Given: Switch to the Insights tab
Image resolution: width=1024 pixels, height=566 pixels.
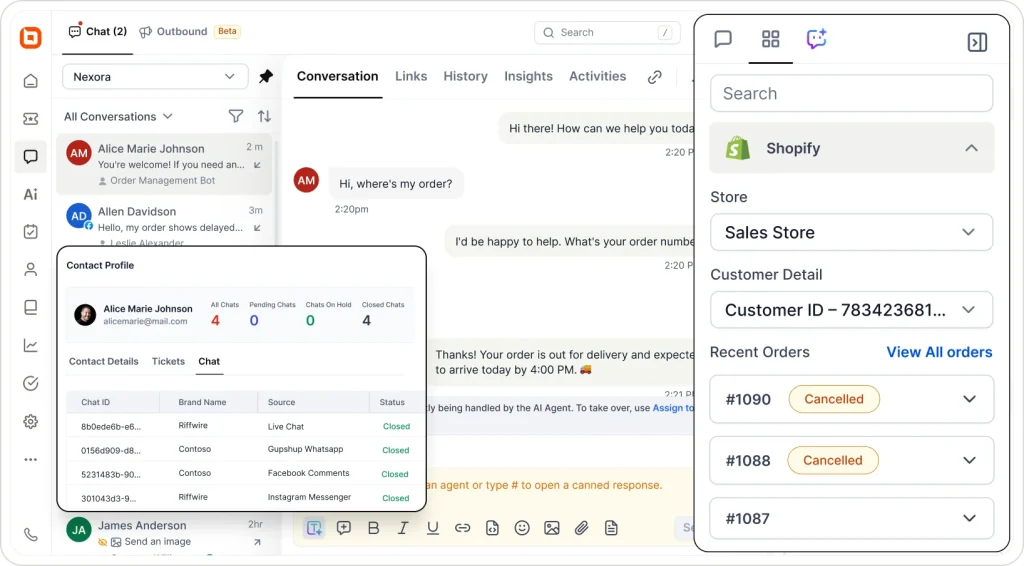Looking at the screenshot, I should tap(528, 76).
